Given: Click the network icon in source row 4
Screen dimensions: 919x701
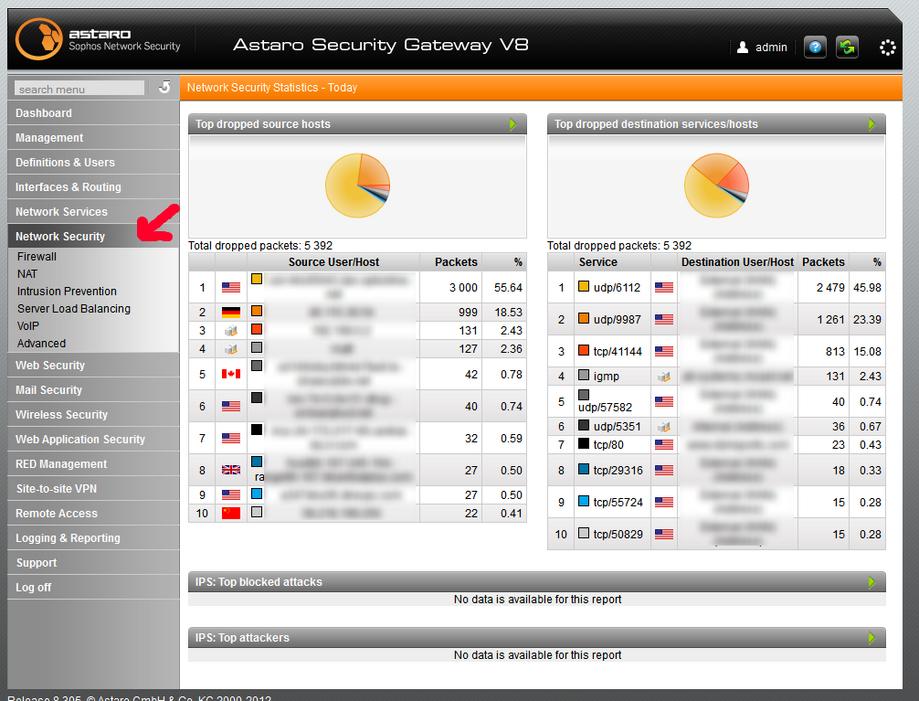Looking at the screenshot, I should click(231, 349).
